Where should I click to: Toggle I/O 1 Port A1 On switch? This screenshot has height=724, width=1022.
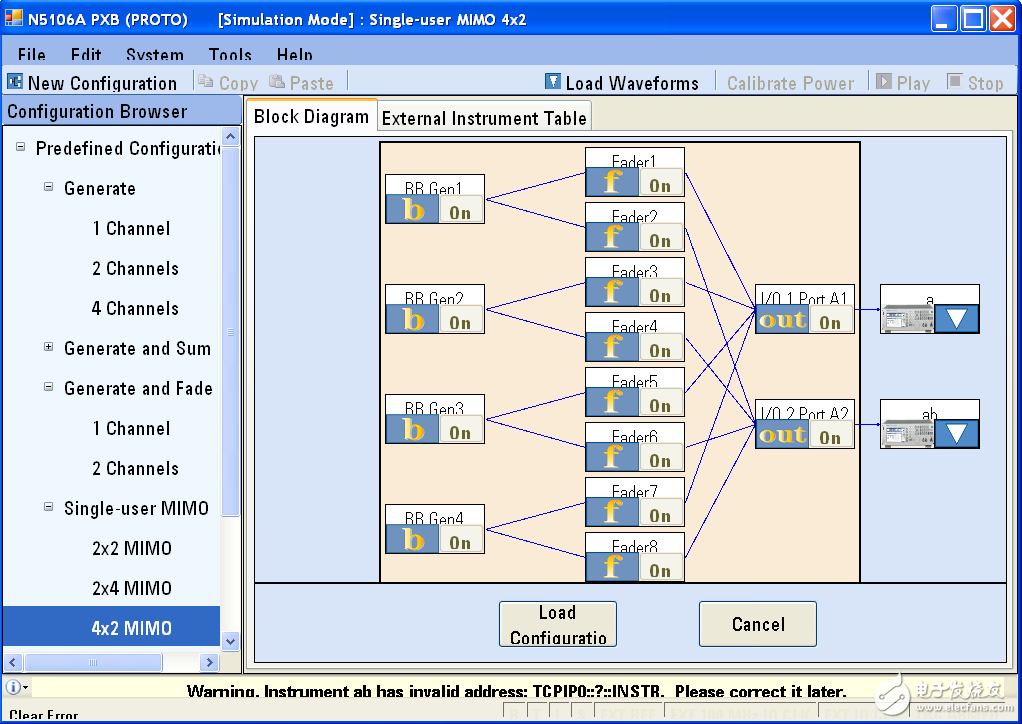click(831, 321)
